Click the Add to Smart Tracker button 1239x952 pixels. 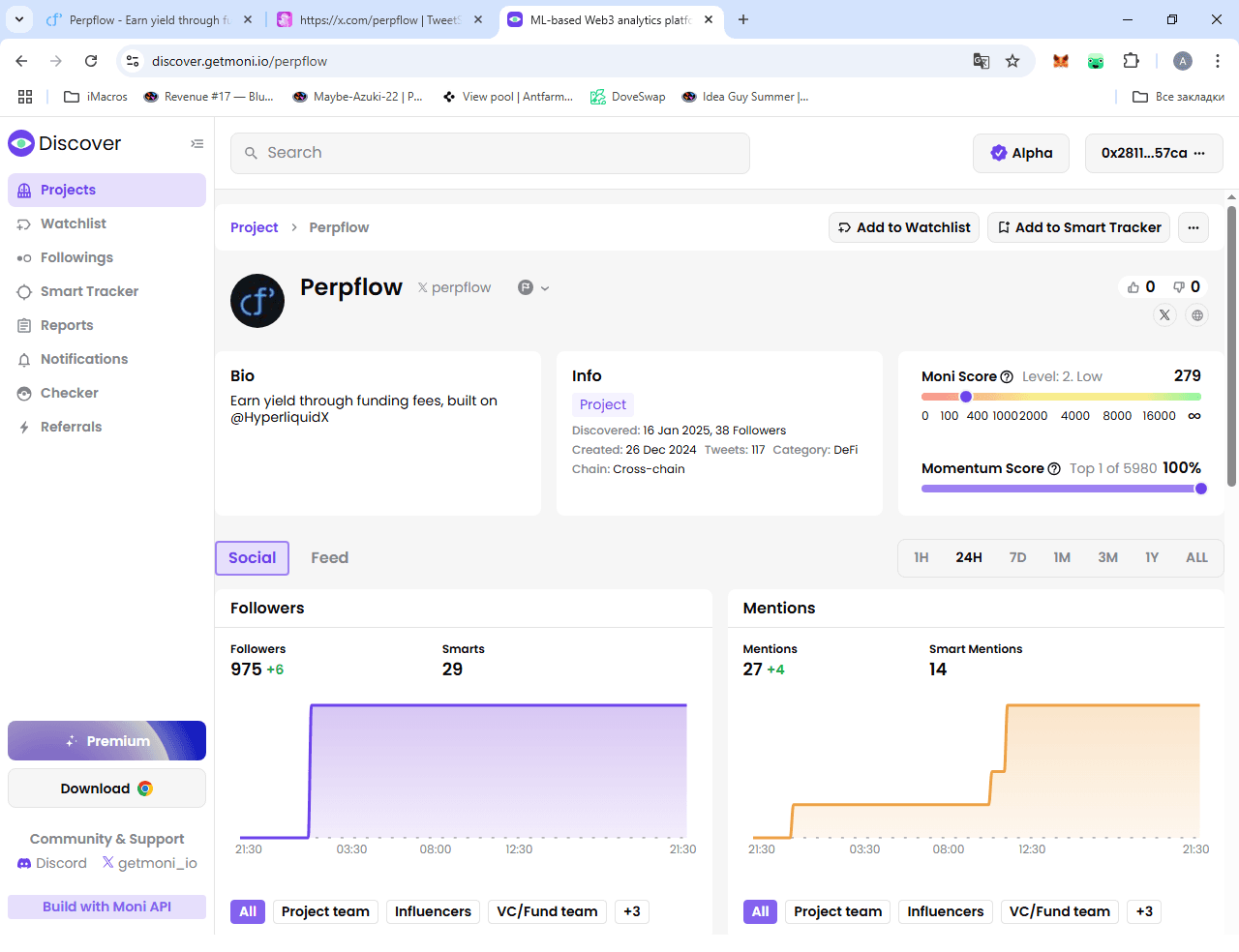[x=1078, y=227]
